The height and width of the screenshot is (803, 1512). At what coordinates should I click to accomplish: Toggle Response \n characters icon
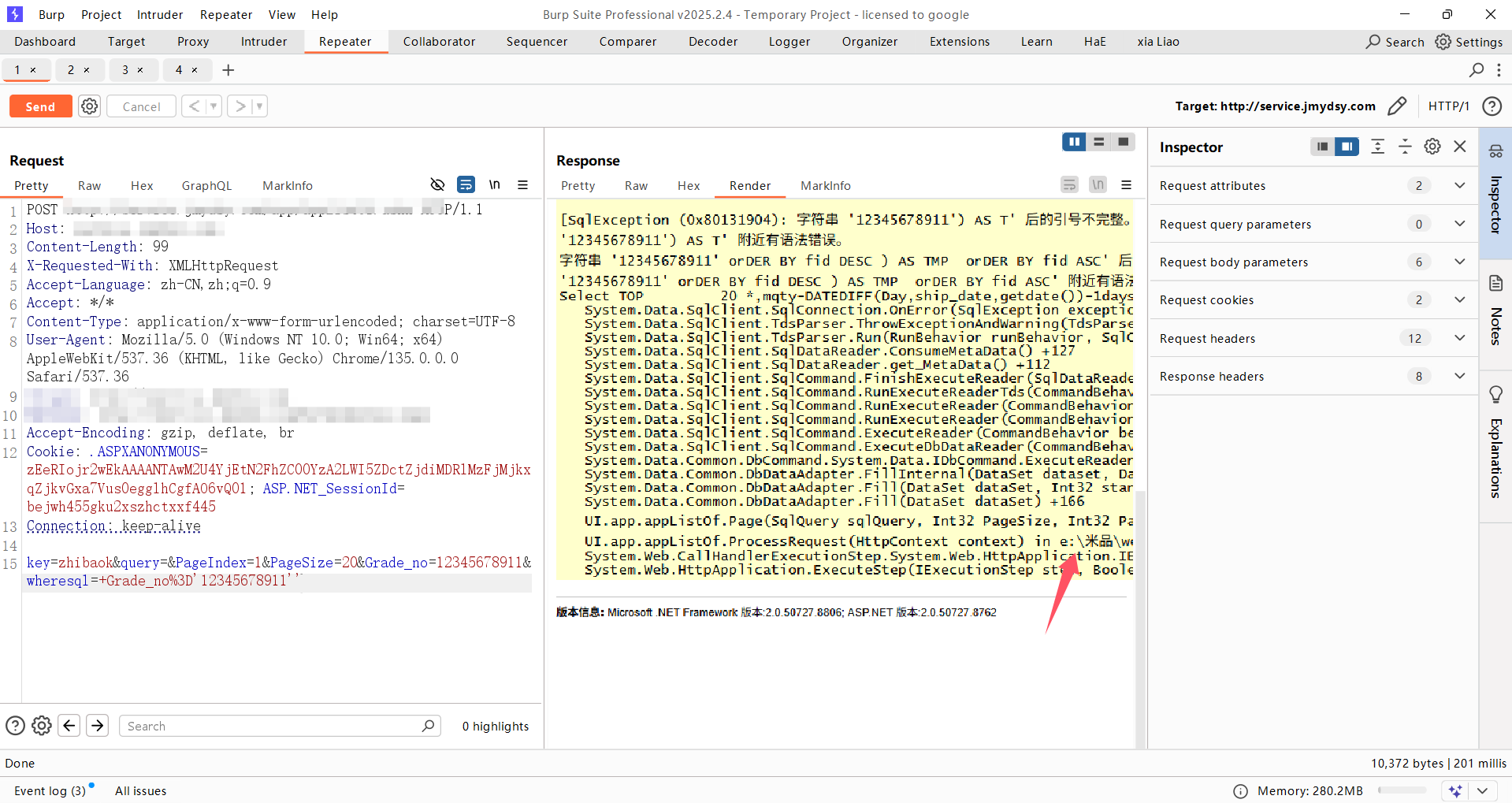(x=1098, y=184)
